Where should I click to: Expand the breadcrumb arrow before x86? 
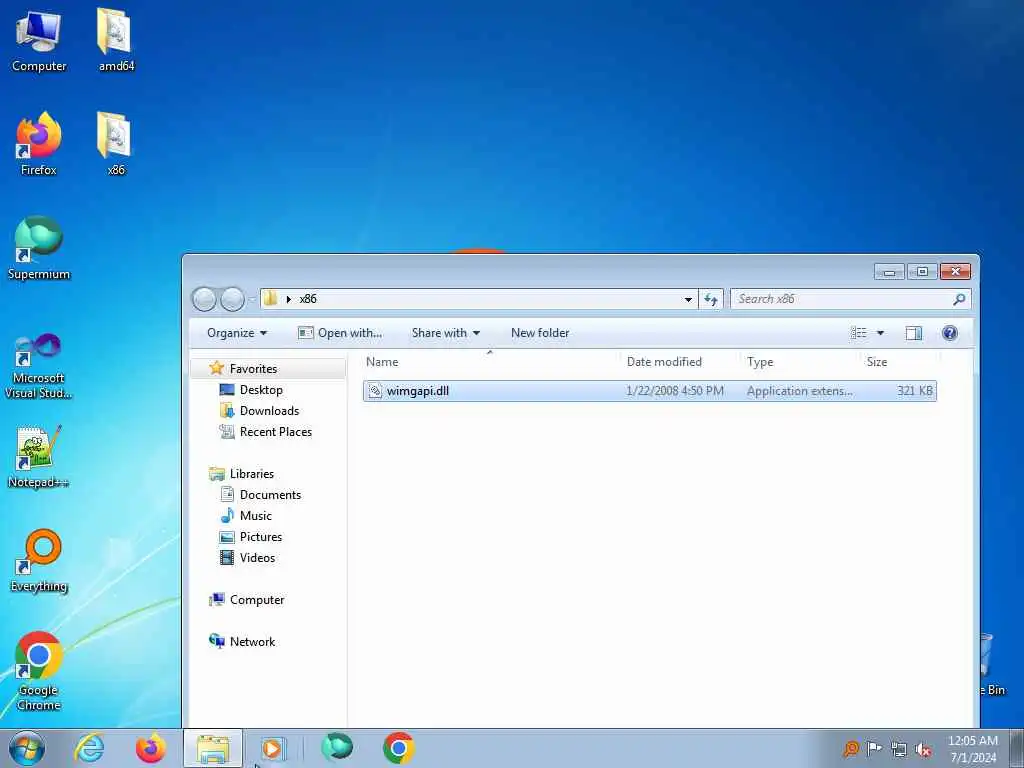(x=289, y=299)
